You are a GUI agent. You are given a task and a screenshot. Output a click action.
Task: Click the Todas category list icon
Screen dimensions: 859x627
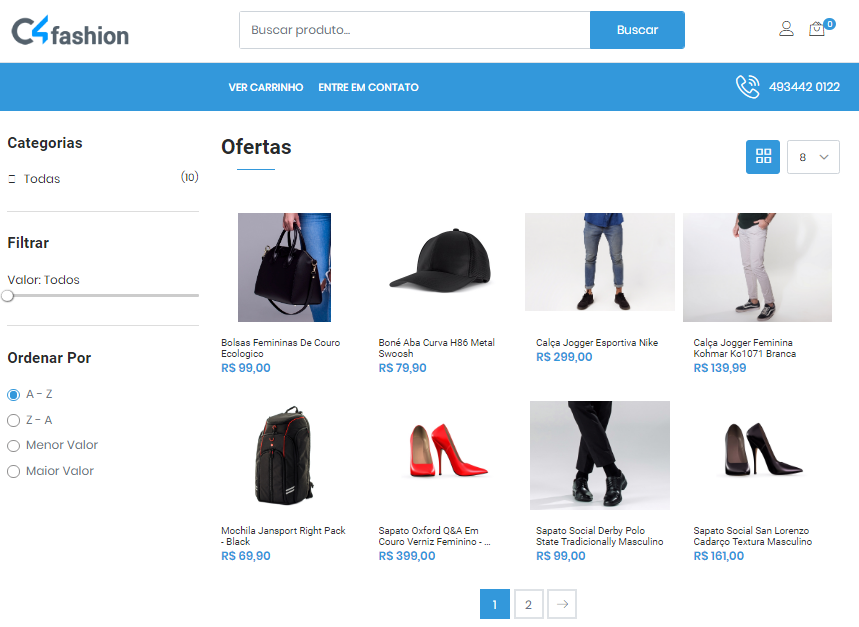pos(12,179)
